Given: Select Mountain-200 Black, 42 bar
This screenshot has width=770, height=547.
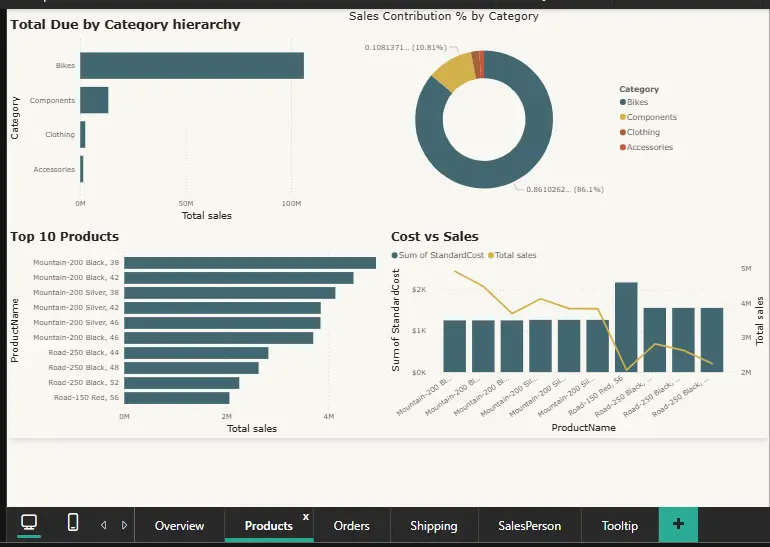Looking at the screenshot, I should point(239,278).
